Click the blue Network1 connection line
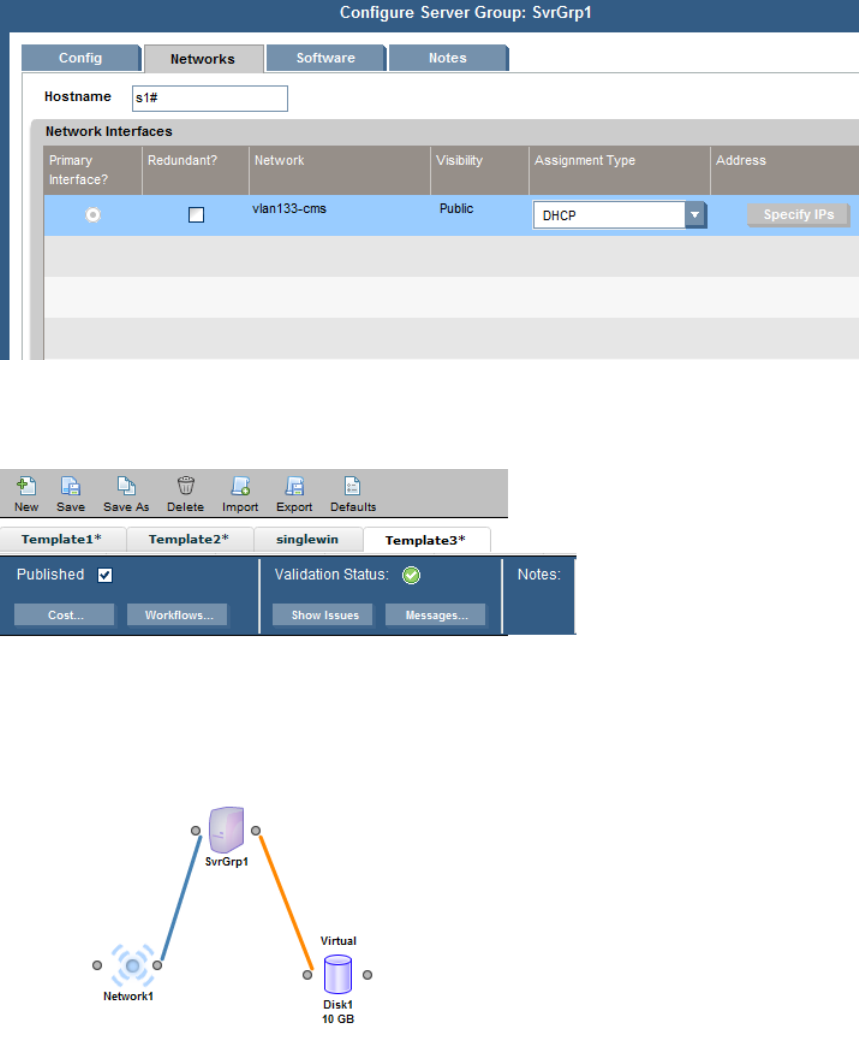Viewport: 859px width, 1064px height. coord(181,898)
